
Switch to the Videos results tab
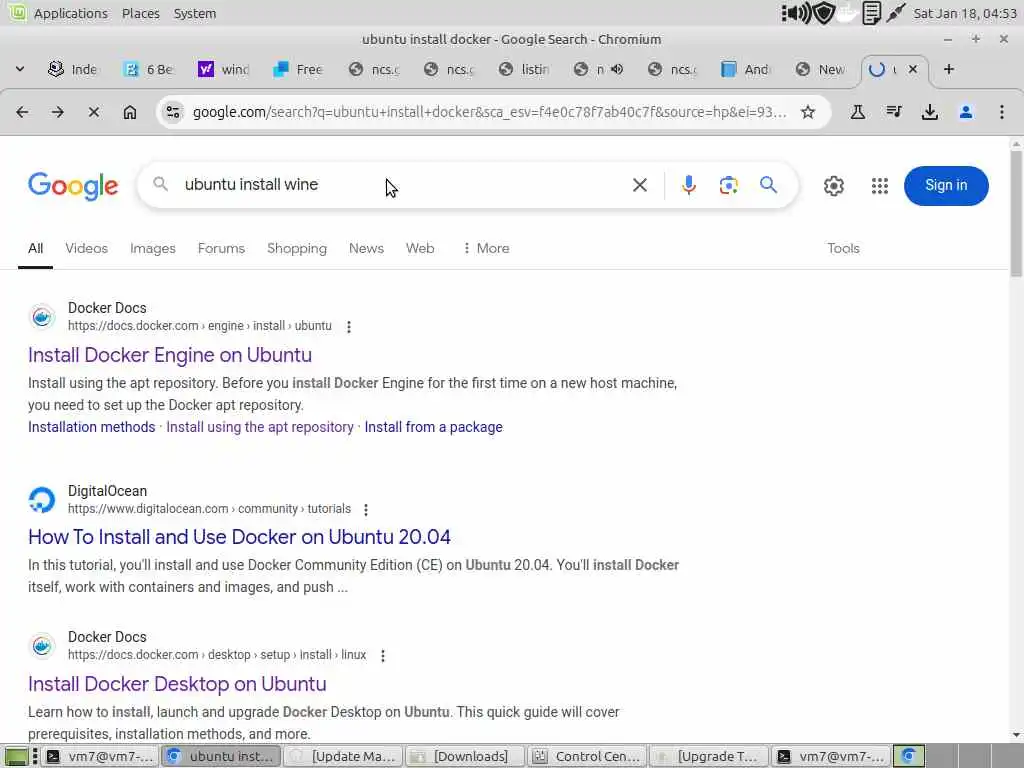86,248
